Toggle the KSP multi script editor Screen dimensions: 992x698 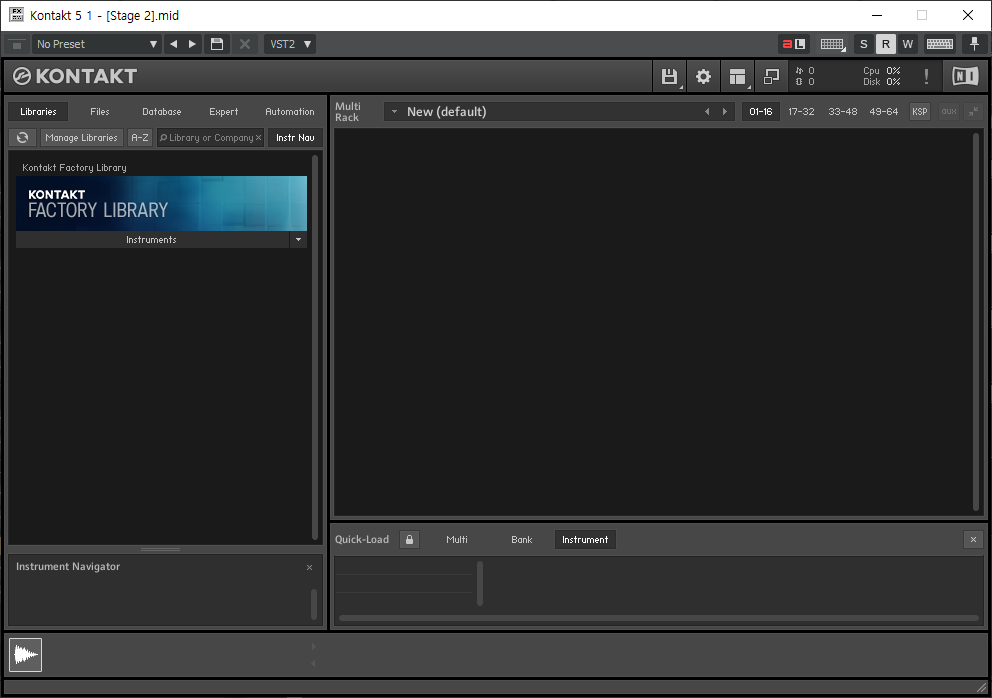pyautogui.click(x=920, y=111)
